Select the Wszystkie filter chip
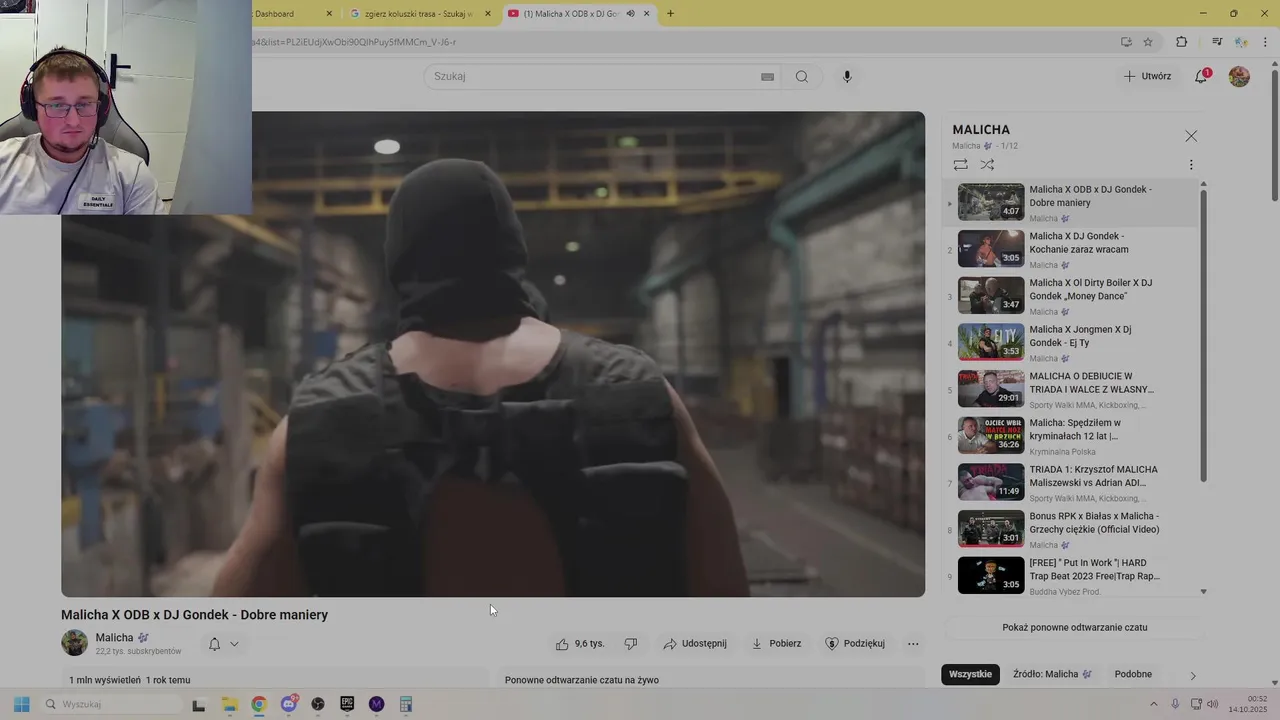This screenshot has height=720, width=1280. tap(970, 674)
